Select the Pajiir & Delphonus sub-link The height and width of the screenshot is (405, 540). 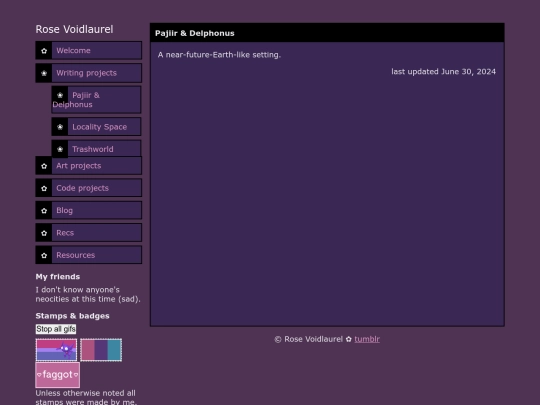96,100
